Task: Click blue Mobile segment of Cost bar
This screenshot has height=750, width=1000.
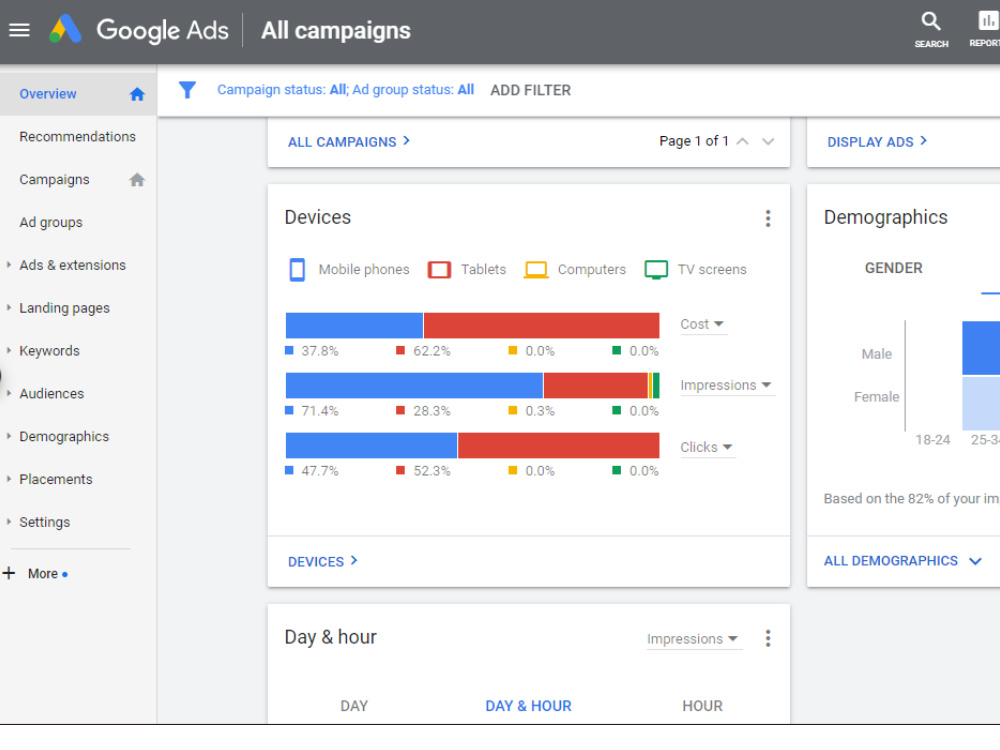Action: click(x=354, y=325)
